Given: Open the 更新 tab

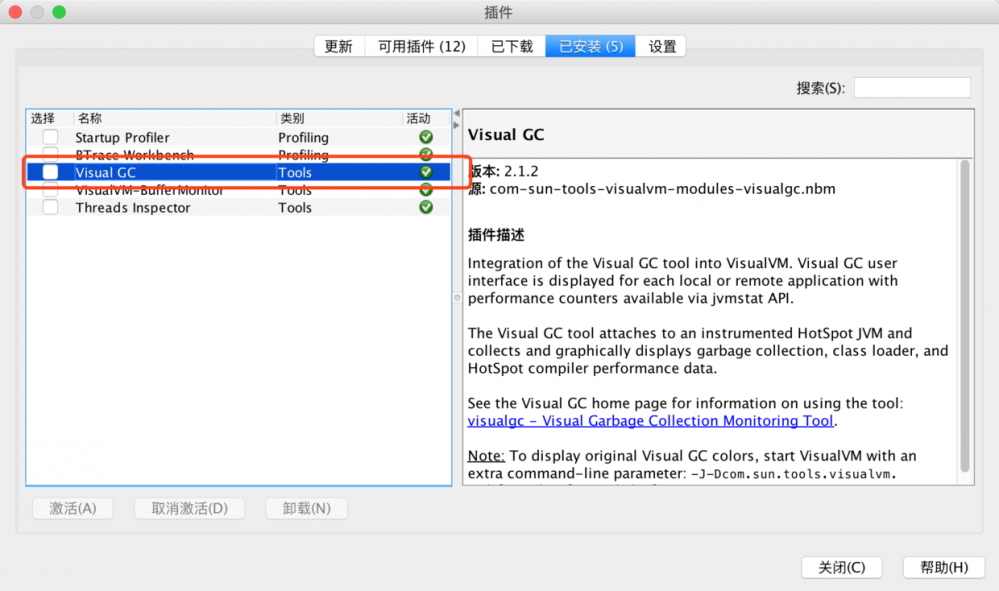Looking at the screenshot, I should [339, 45].
